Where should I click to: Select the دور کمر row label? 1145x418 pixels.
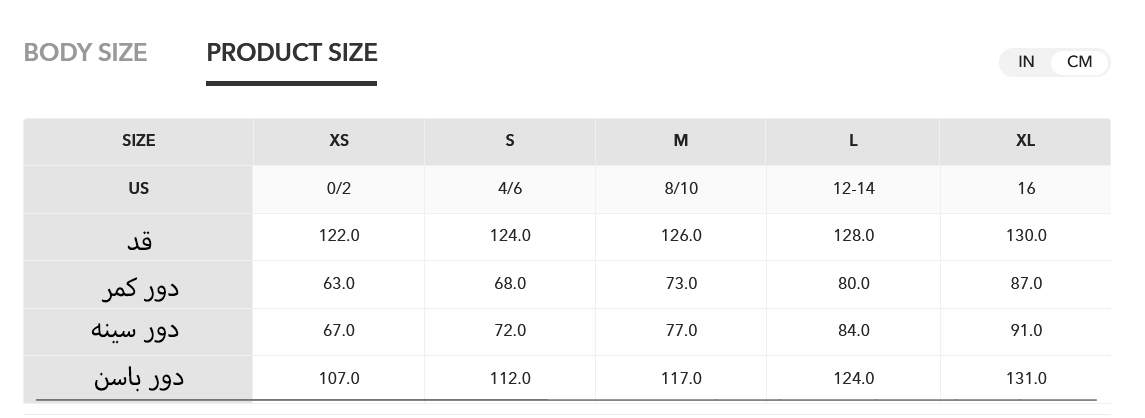point(140,287)
